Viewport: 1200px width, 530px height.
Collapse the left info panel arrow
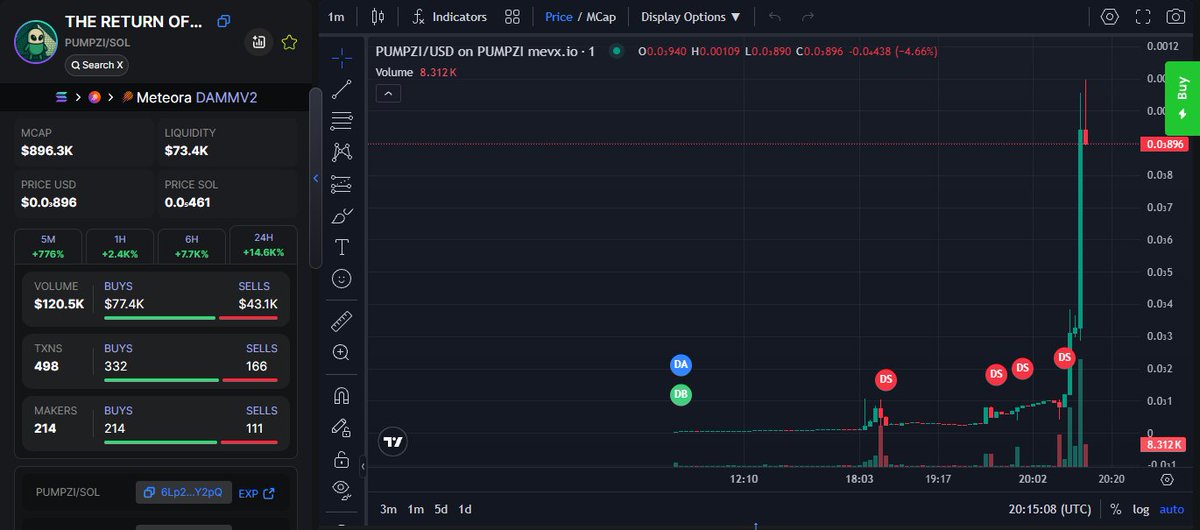[316, 179]
